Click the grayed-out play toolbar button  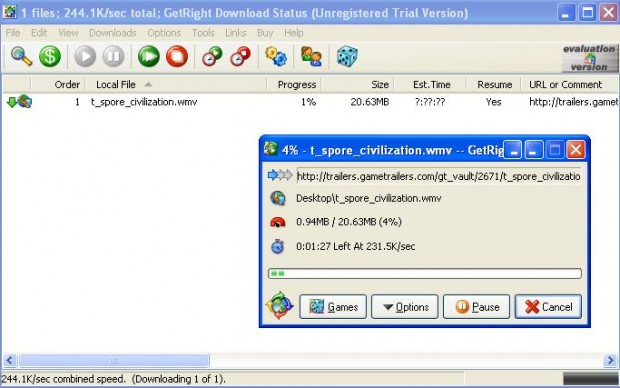[x=85, y=56]
